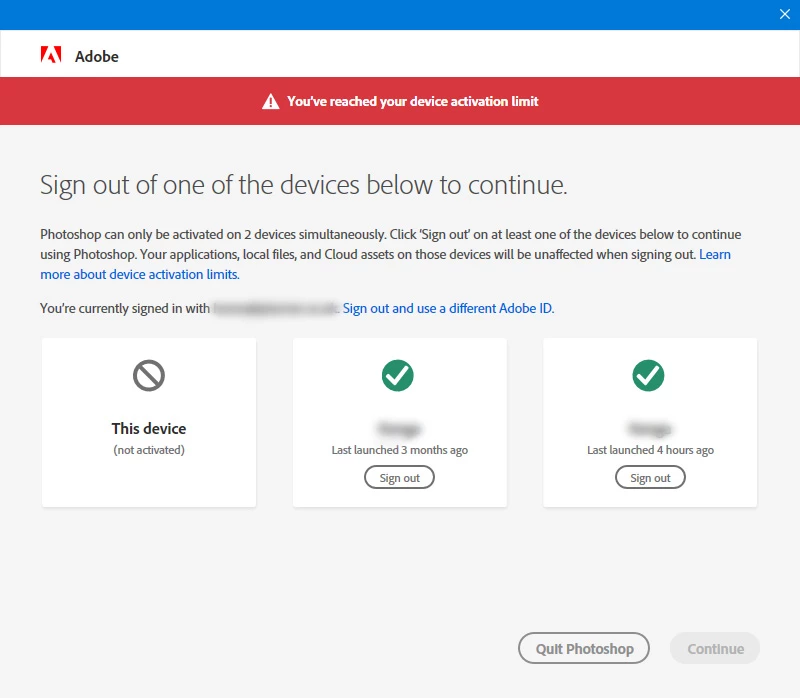This screenshot has width=800, height=698.
Task: Click 'Last launched 3 months ago' text
Action: (399, 450)
